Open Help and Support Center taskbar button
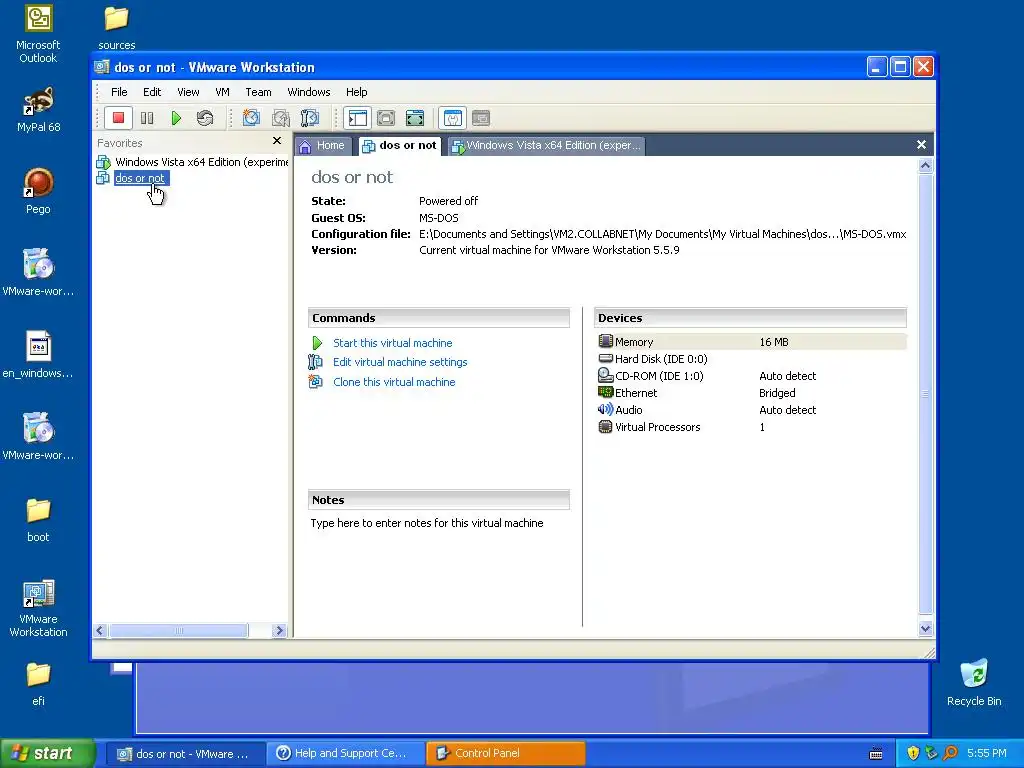Image resolution: width=1024 pixels, height=768 pixels. pos(346,754)
